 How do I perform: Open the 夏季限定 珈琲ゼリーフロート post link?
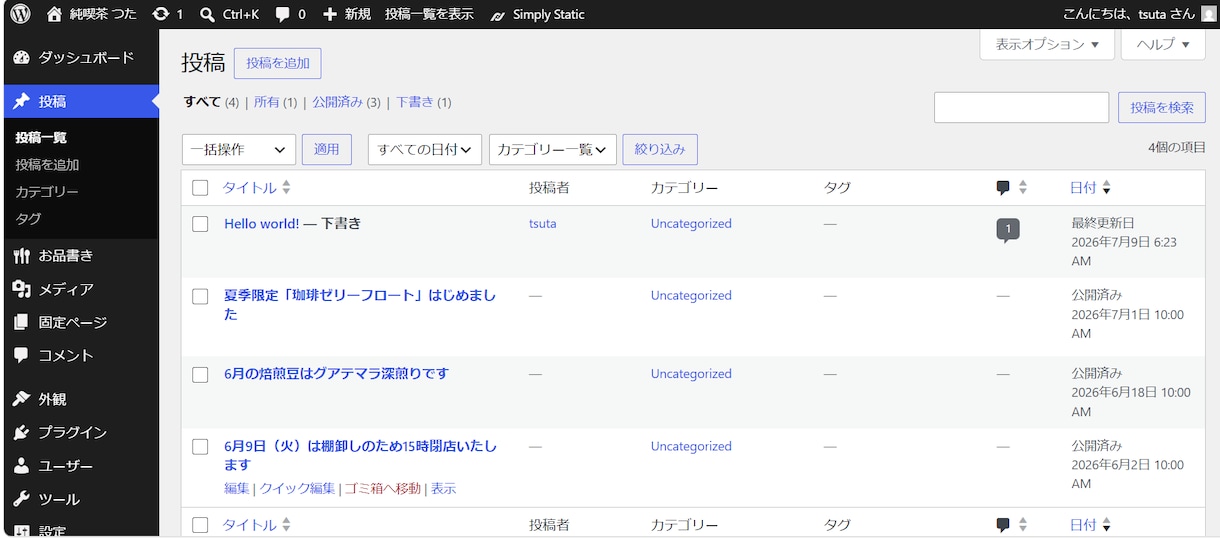pos(360,305)
